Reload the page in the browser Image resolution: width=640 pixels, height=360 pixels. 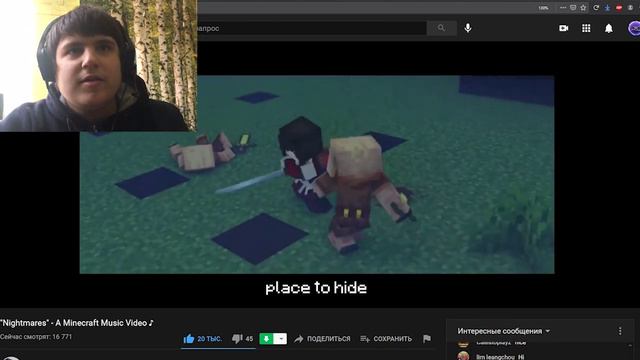tap(596, 8)
